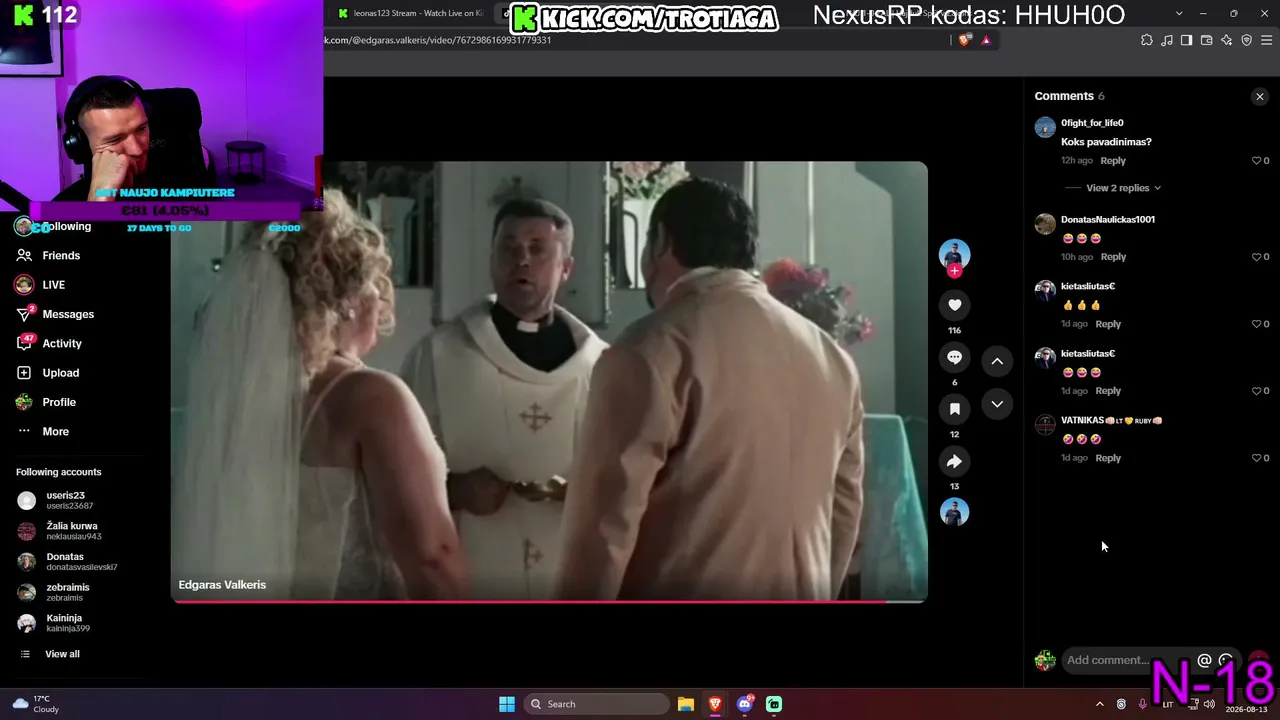
Task: Open the Brave Wallet icon
Action: (x=1206, y=40)
